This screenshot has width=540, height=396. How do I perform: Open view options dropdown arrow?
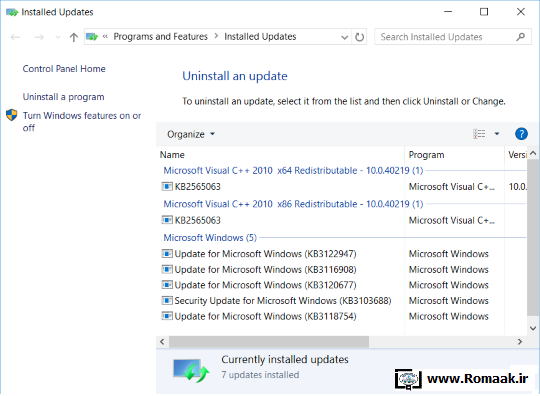497,134
